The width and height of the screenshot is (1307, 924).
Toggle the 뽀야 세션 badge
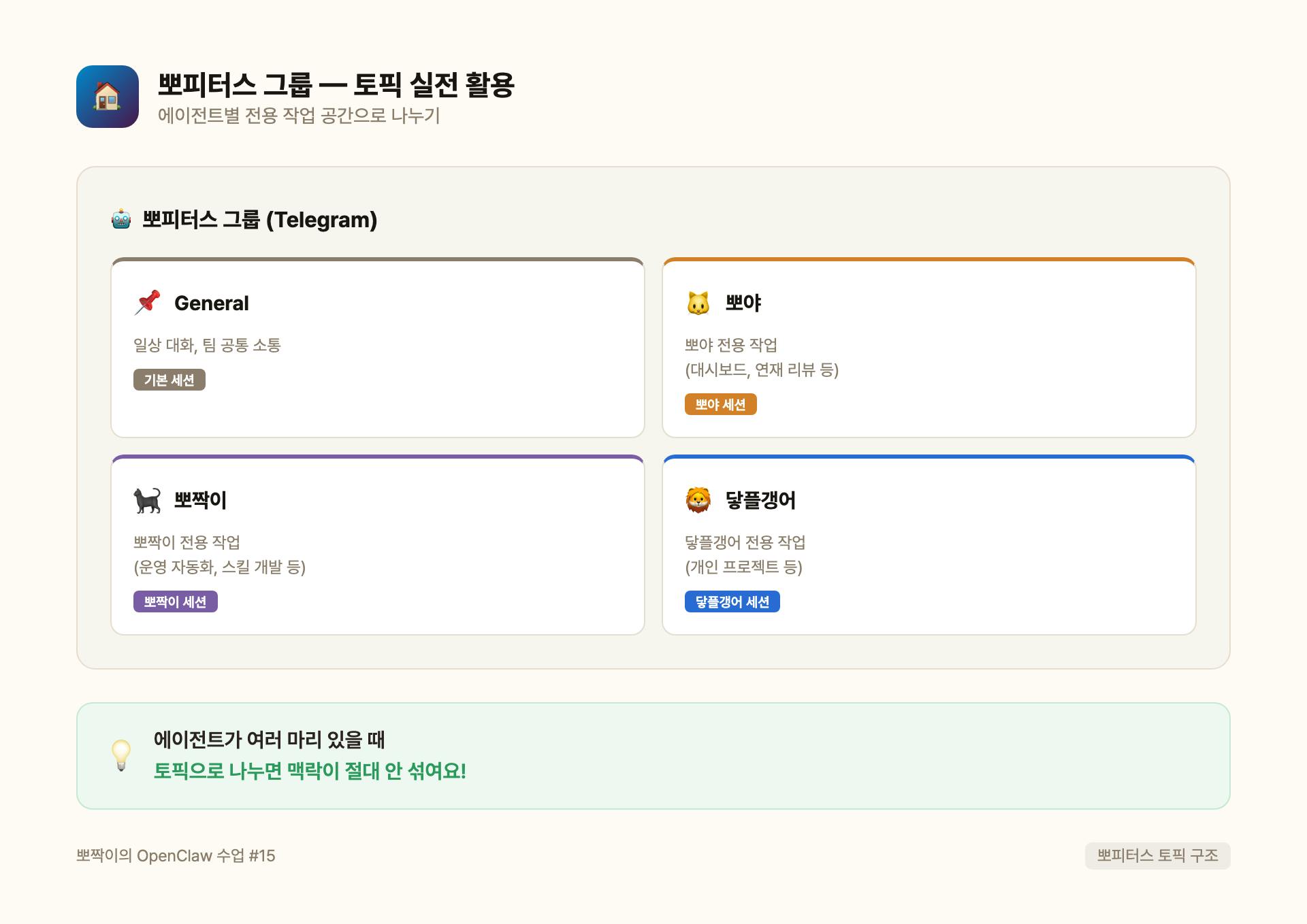(721, 405)
